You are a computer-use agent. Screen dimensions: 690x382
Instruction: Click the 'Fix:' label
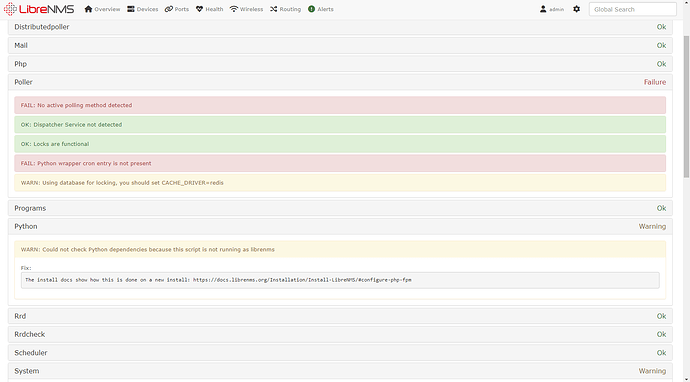point(26,268)
